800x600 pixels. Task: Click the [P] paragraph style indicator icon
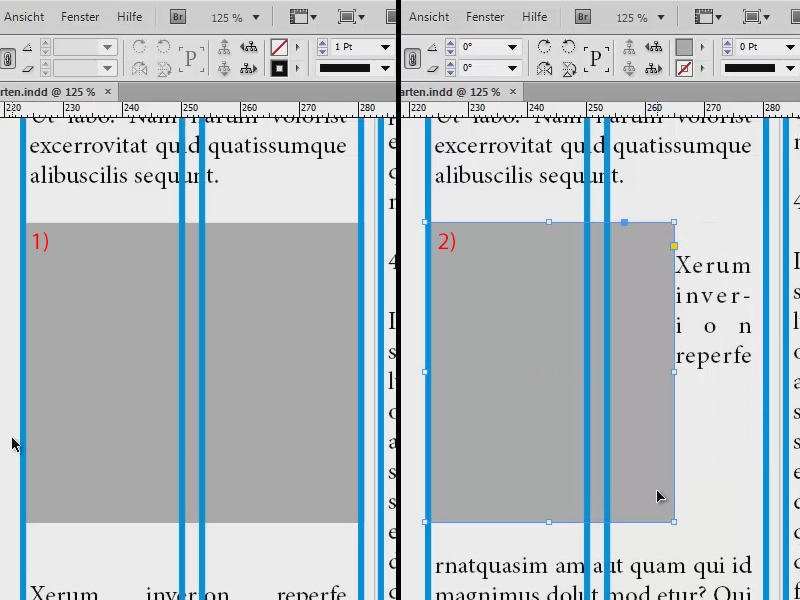[x=190, y=57]
